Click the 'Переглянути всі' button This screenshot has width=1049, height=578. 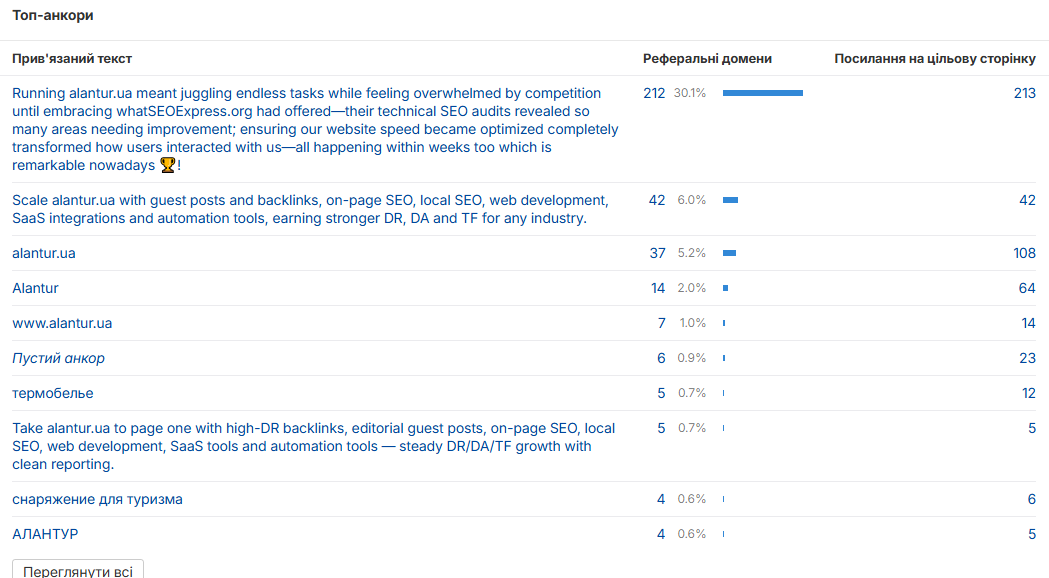point(78,571)
